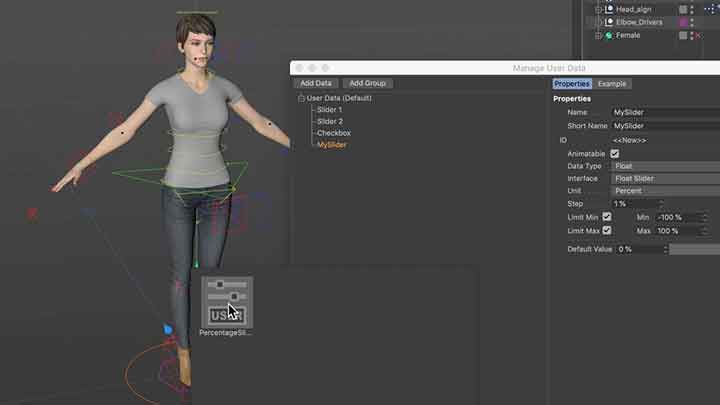The width and height of the screenshot is (720, 405).
Task: Click the Step value field showing 1 %
Action: point(635,203)
